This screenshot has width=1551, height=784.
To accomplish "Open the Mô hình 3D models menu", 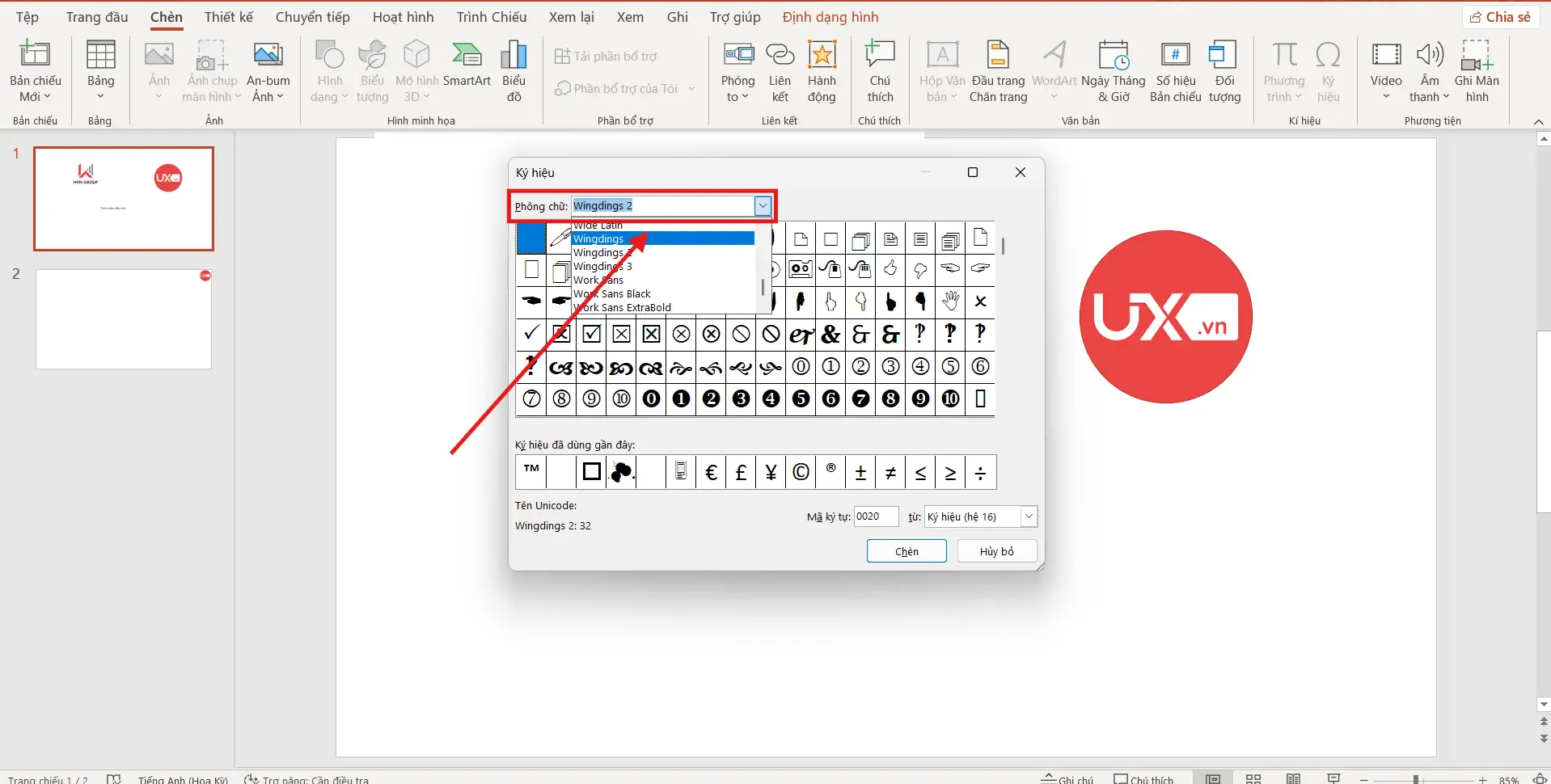I will (416, 72).
